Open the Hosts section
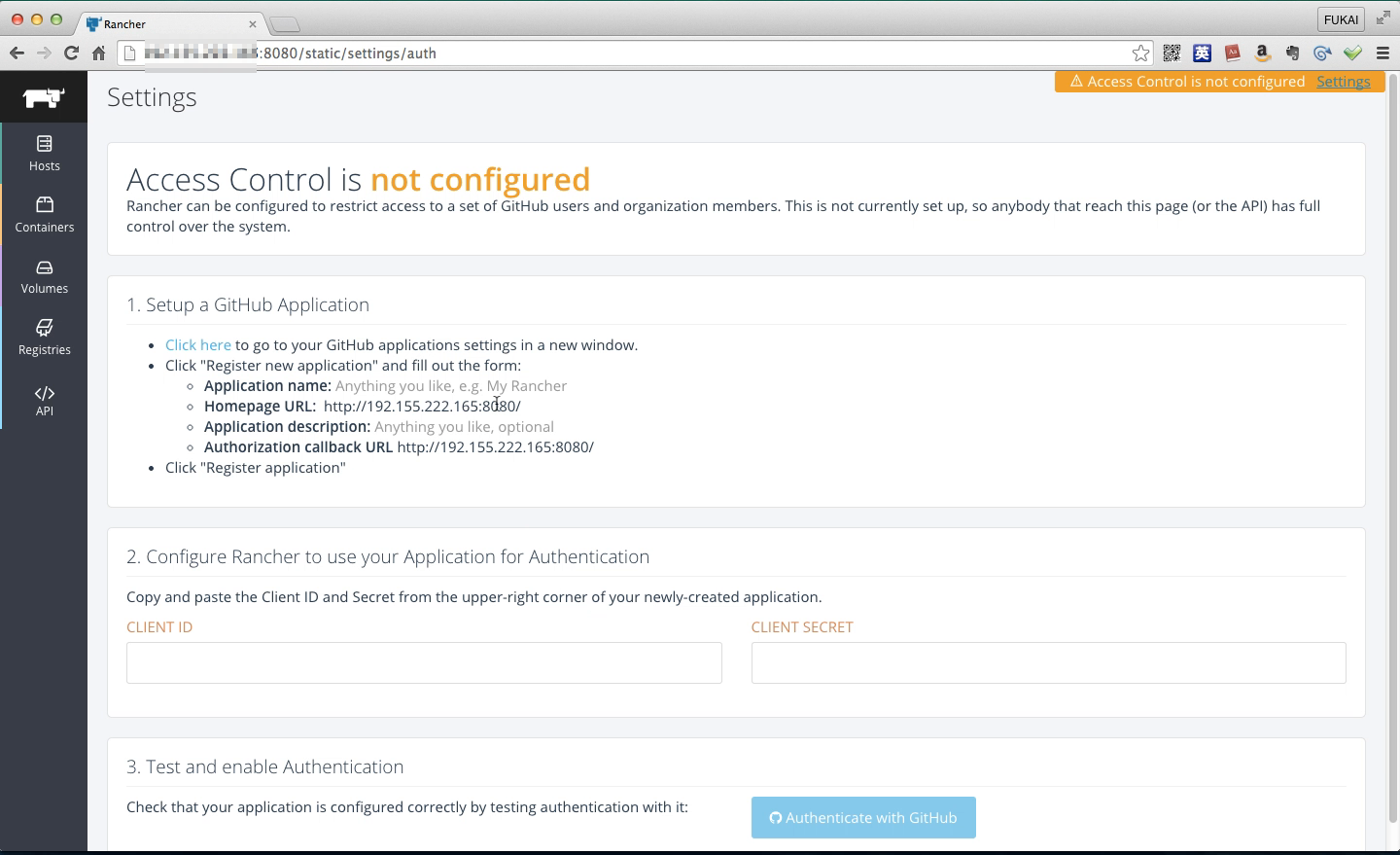The height and width of the screenshot is (855, 1400). pyautogui.click(x=45, y=154)
